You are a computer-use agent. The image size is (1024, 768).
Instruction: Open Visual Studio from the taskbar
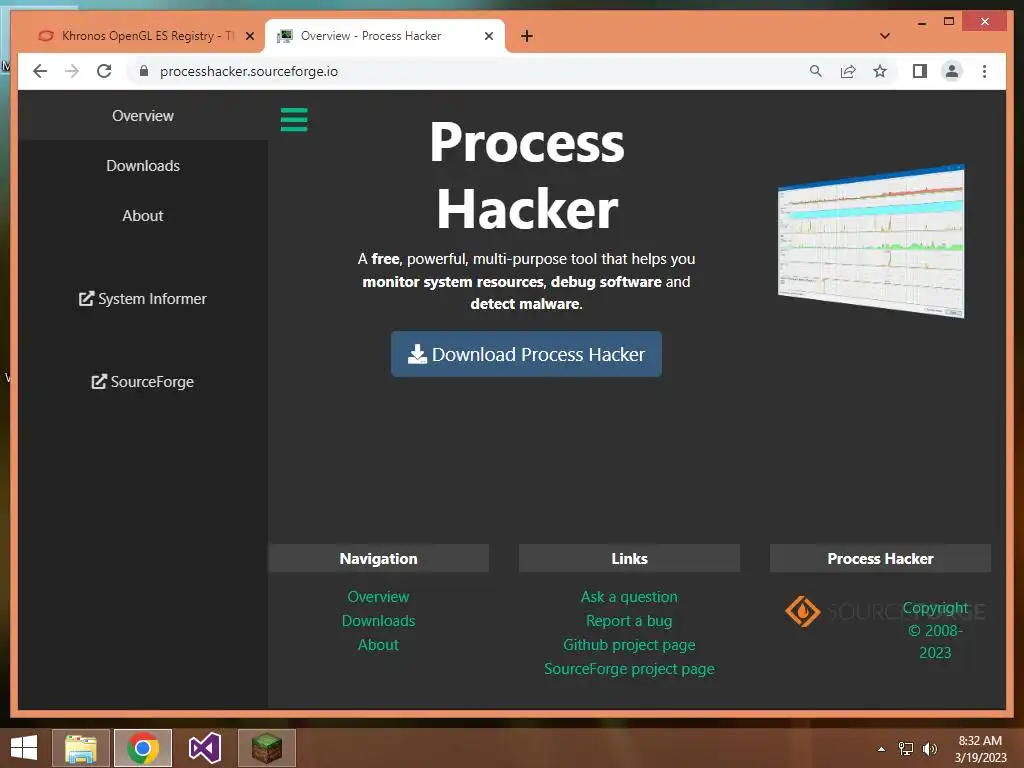(204, 748)
